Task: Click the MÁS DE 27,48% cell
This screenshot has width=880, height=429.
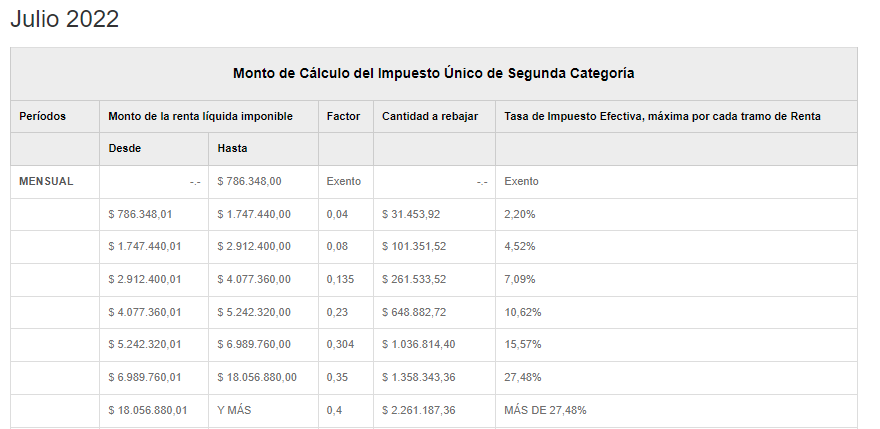Action: [545, 410]
